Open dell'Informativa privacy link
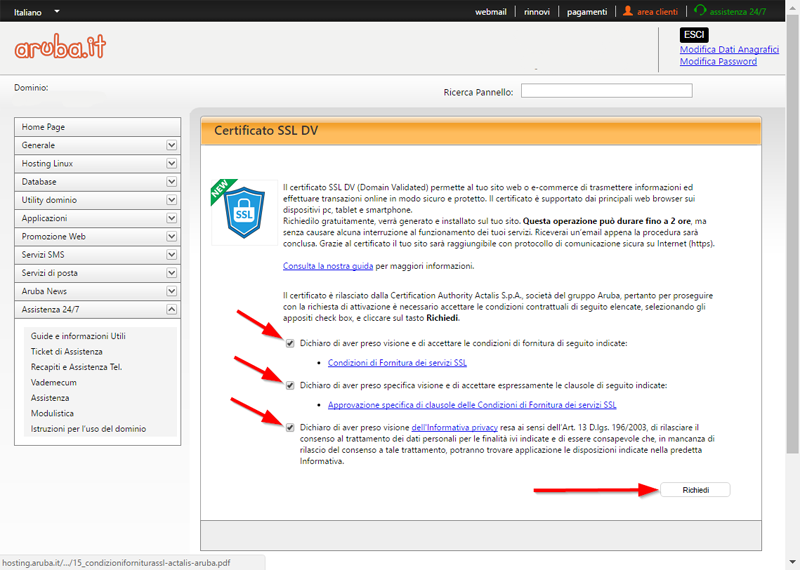Screen dimensions: 800x570 click(x=455, y=428)
